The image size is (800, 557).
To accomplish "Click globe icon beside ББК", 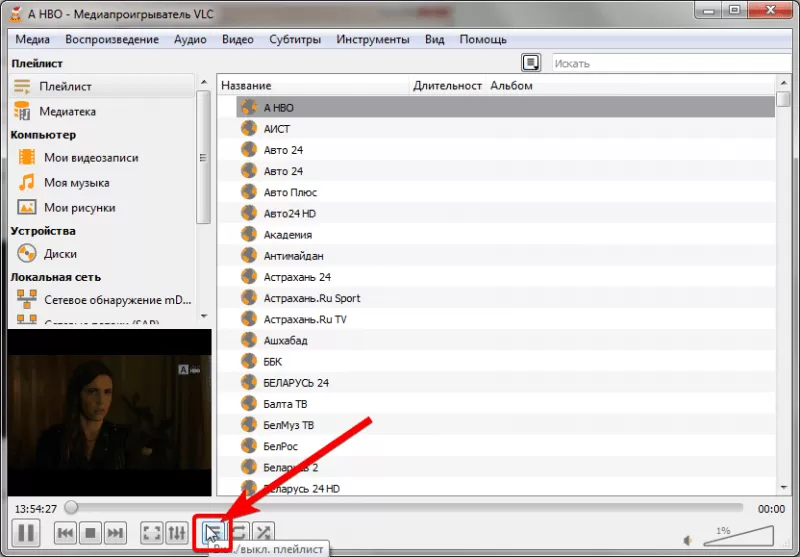I will [249, 361].
